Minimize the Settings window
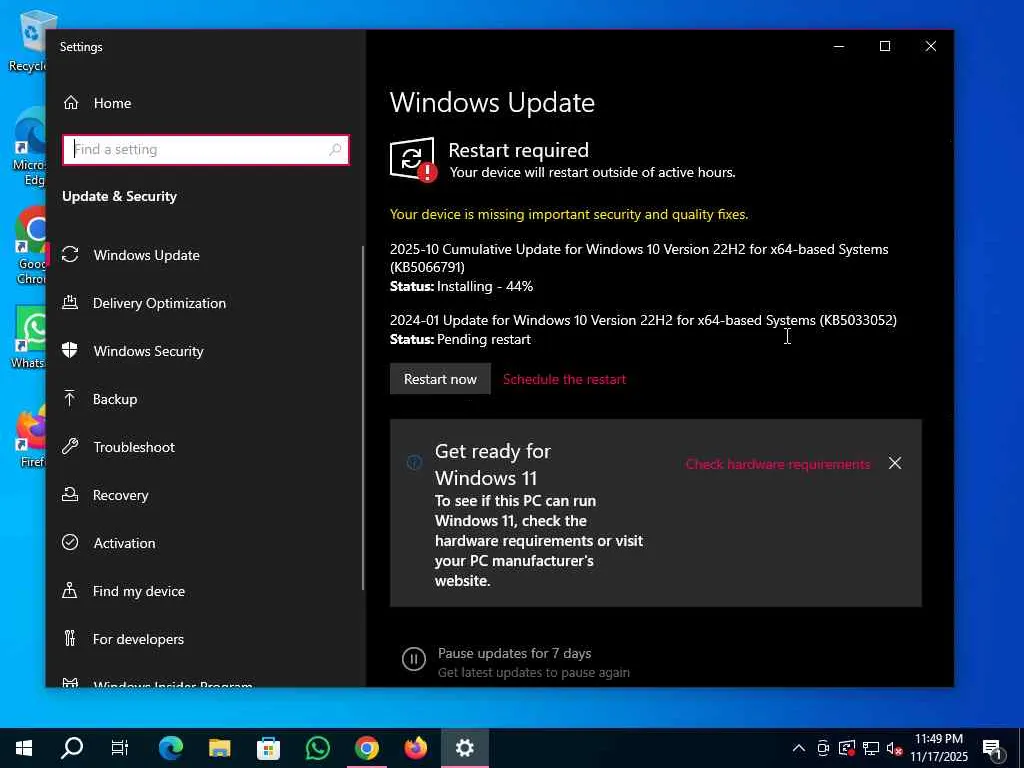 (839, 46)
